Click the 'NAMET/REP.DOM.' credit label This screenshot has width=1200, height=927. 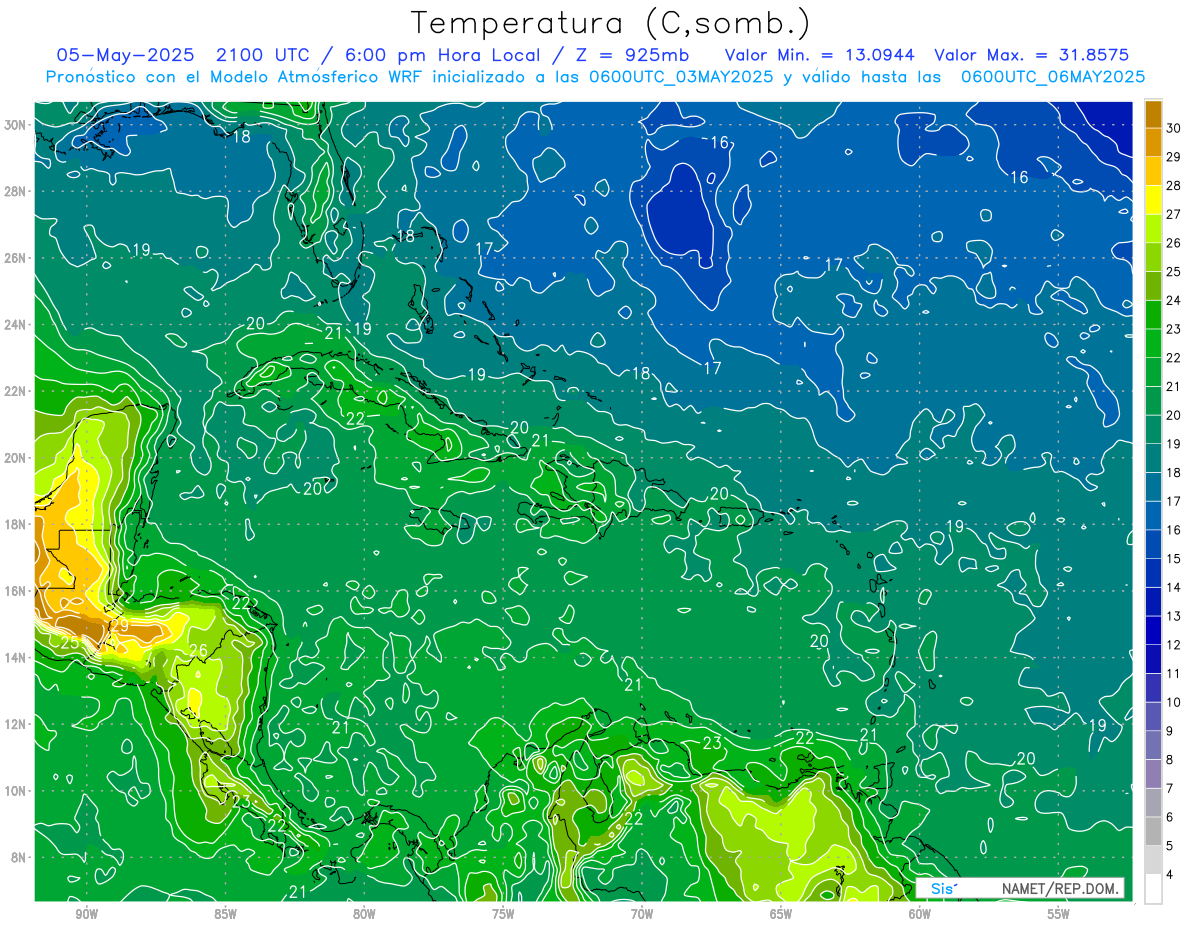(x=1061, y=888)
